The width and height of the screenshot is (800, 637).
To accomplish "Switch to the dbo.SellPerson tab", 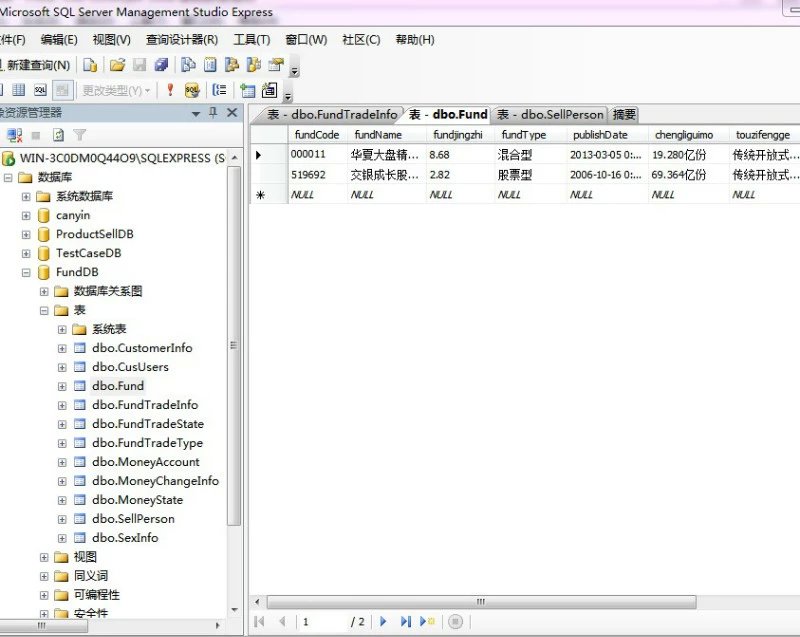I will [550, 114].
